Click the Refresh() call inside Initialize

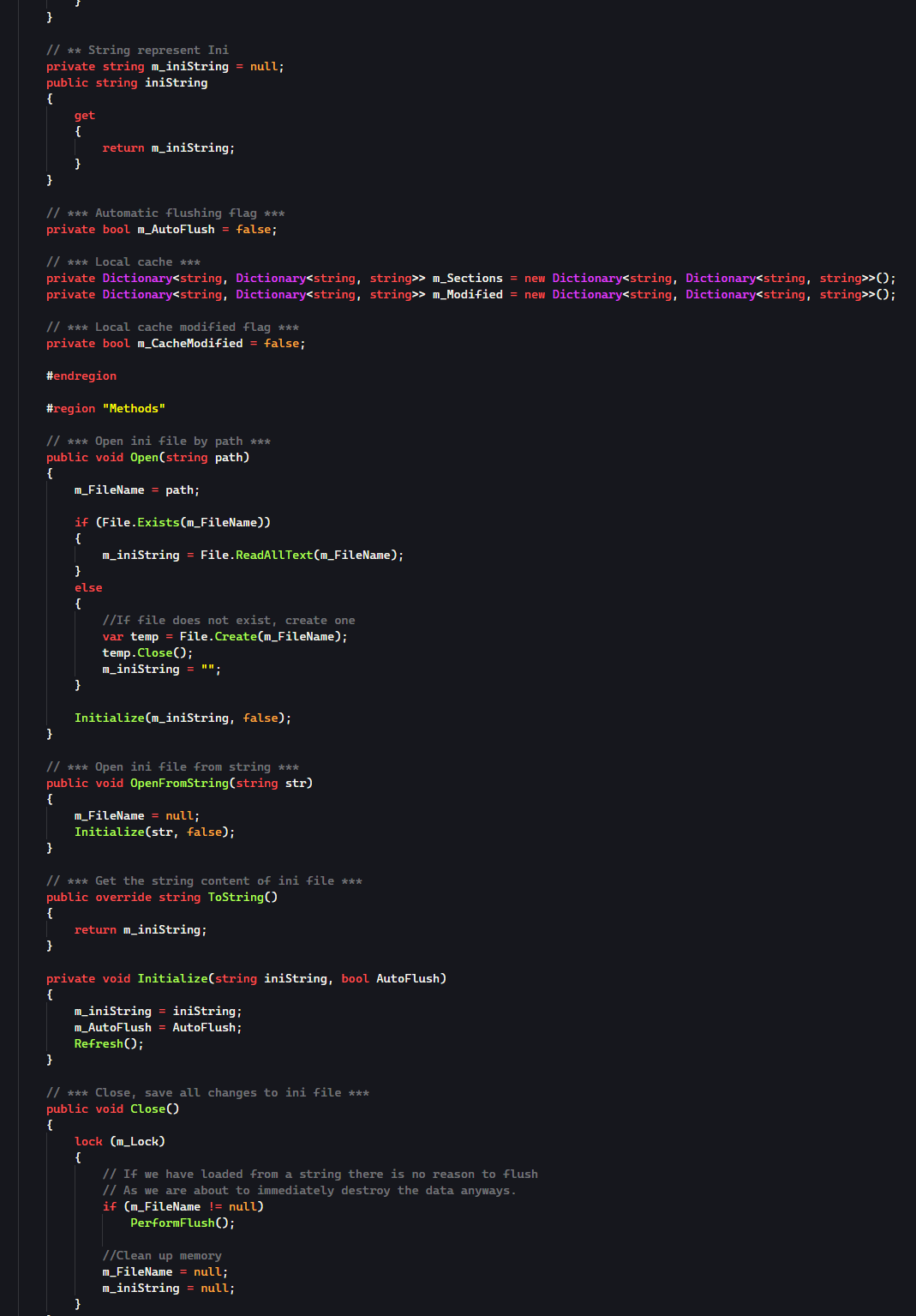coord(109,1044)
